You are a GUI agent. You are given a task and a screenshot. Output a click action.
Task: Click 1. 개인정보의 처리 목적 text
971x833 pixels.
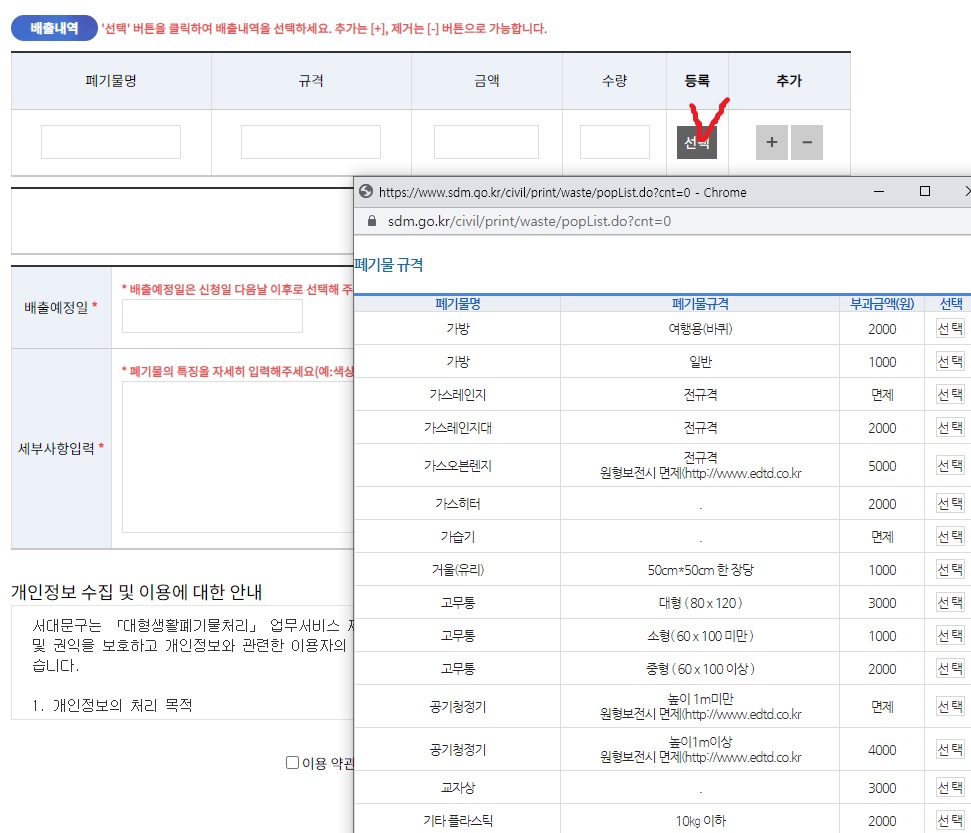click(x=112, y=705)
